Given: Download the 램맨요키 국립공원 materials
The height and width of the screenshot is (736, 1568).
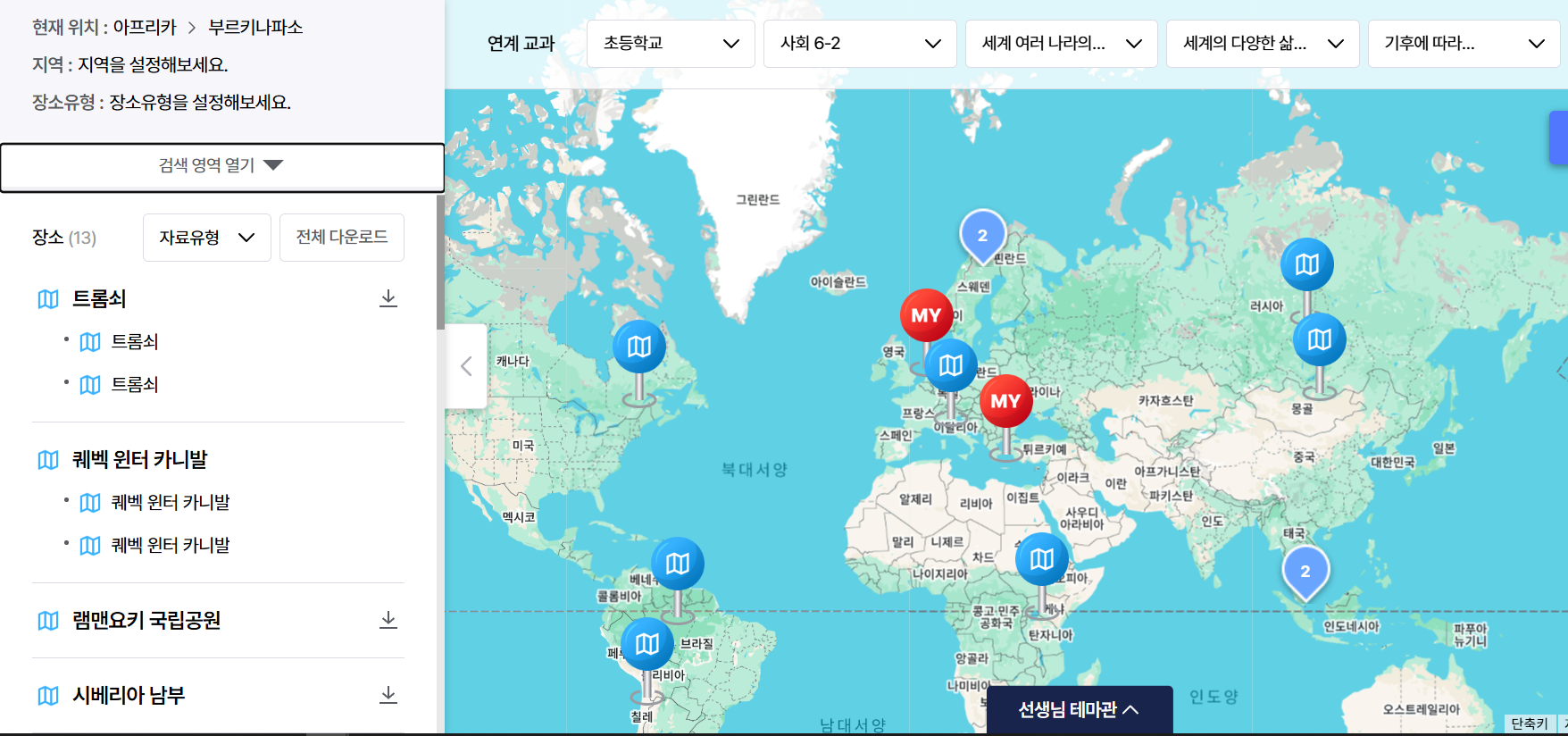Looking at the screenshot, I should (388, 620).
